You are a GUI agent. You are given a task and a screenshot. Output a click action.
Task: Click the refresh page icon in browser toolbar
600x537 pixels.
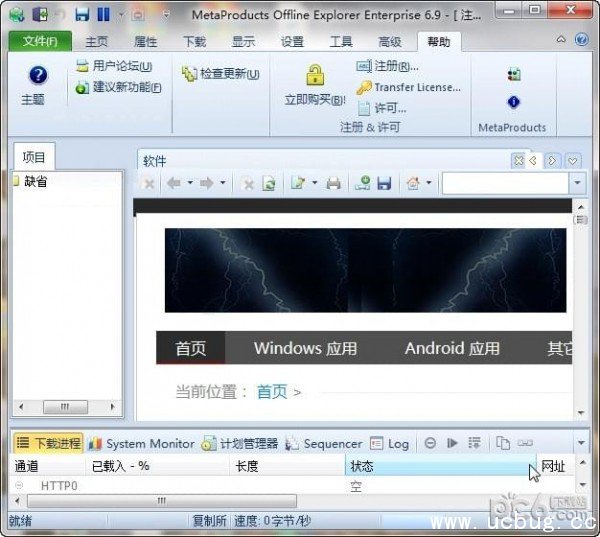coord(268,184)
